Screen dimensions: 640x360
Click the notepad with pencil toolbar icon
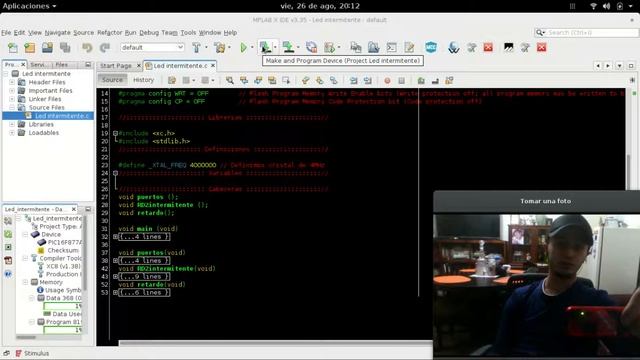(x=409, y=47)
